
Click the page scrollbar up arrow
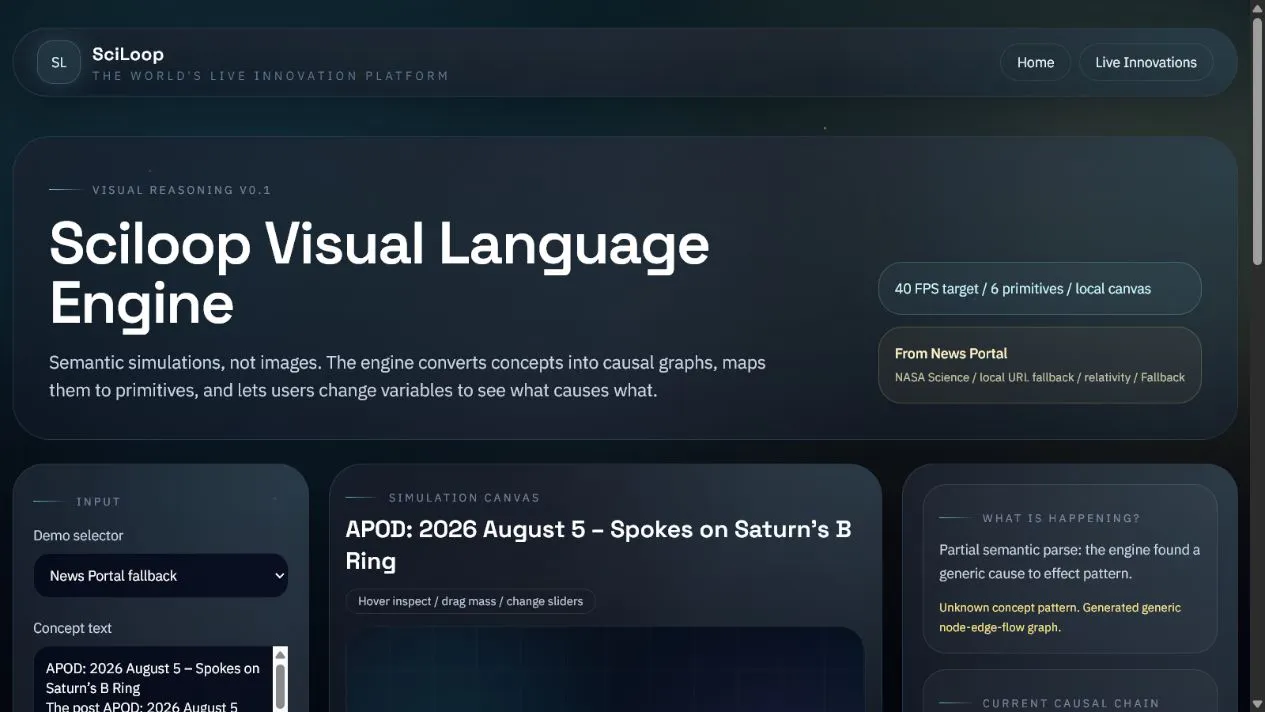point(1257,8)
